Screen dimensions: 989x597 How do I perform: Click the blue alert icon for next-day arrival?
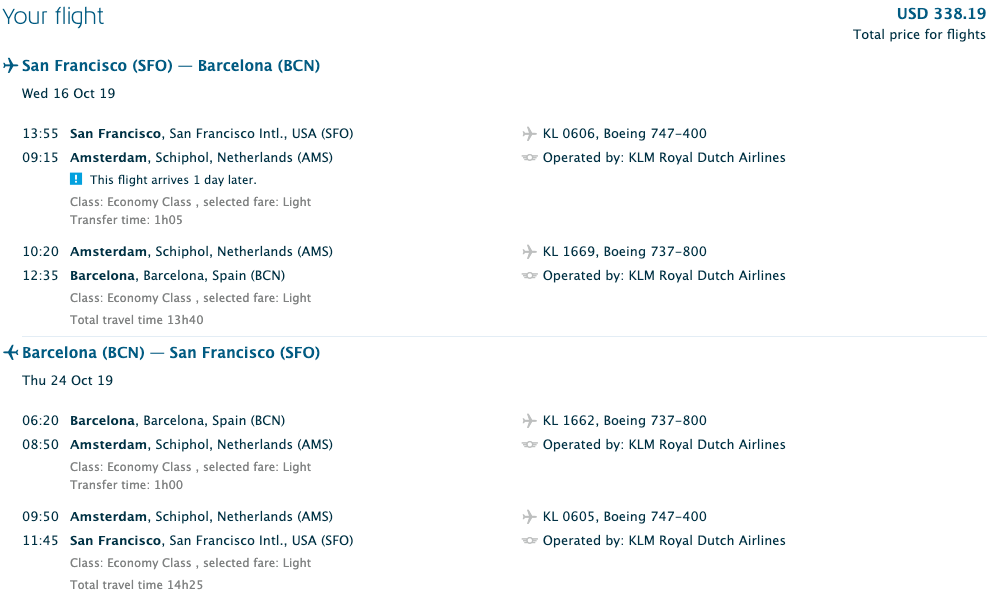coord(76,180)
